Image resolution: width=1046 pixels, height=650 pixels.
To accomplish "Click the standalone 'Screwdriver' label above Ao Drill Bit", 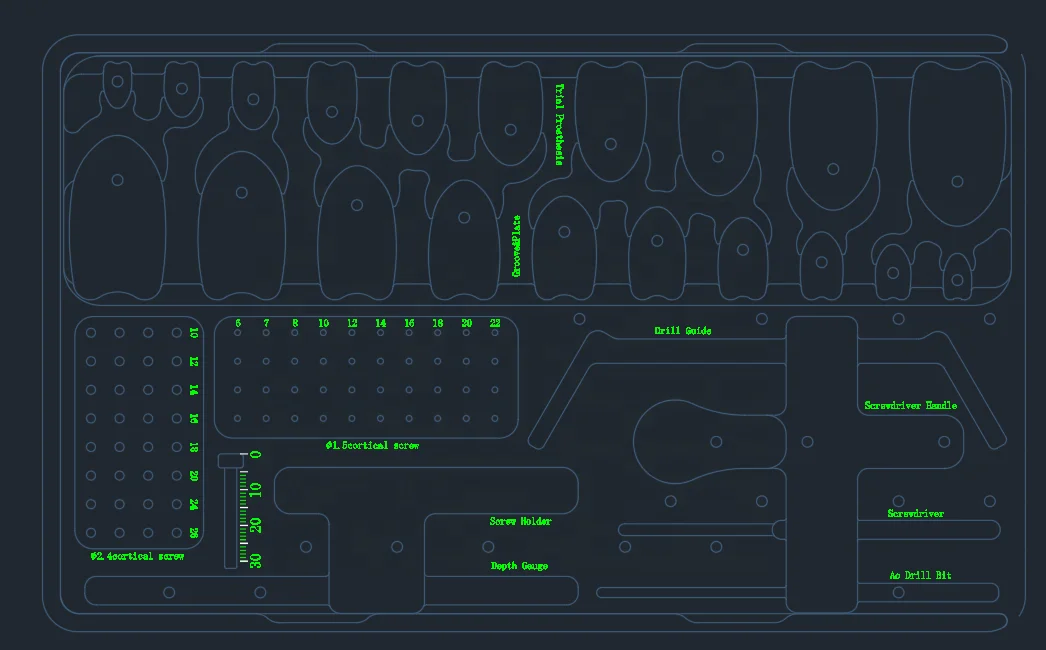I will [915, 513].
